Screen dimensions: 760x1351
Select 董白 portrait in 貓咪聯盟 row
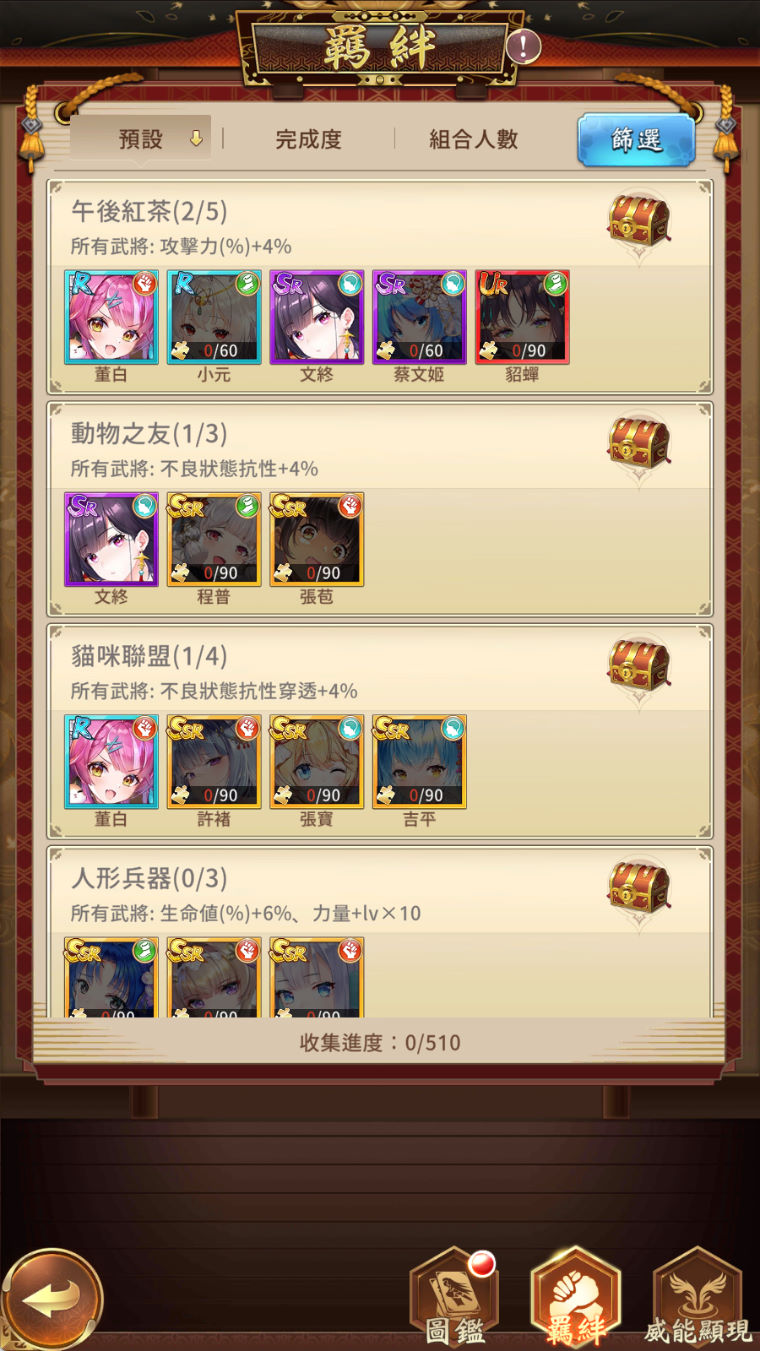[x=111, y=761]
